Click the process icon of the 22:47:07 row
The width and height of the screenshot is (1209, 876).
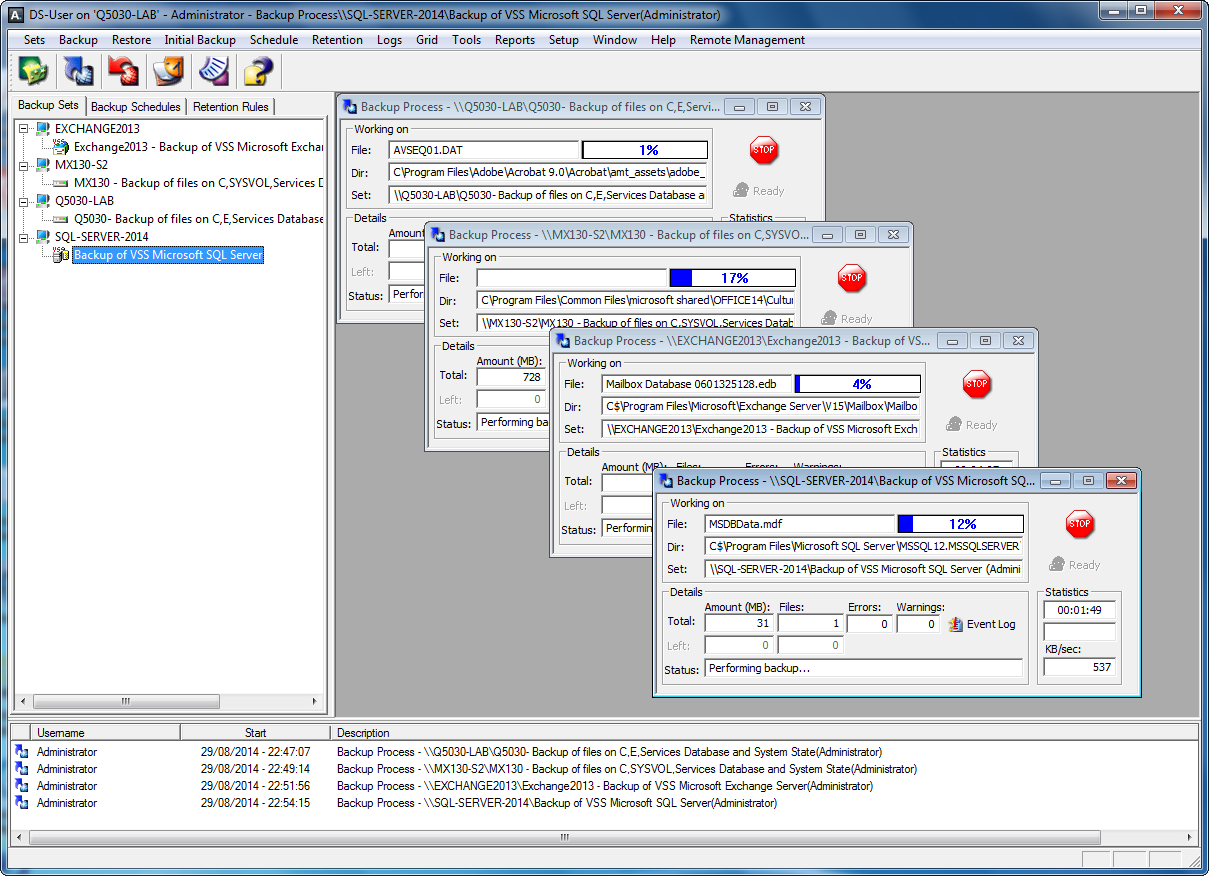click(x=22, y=752)
